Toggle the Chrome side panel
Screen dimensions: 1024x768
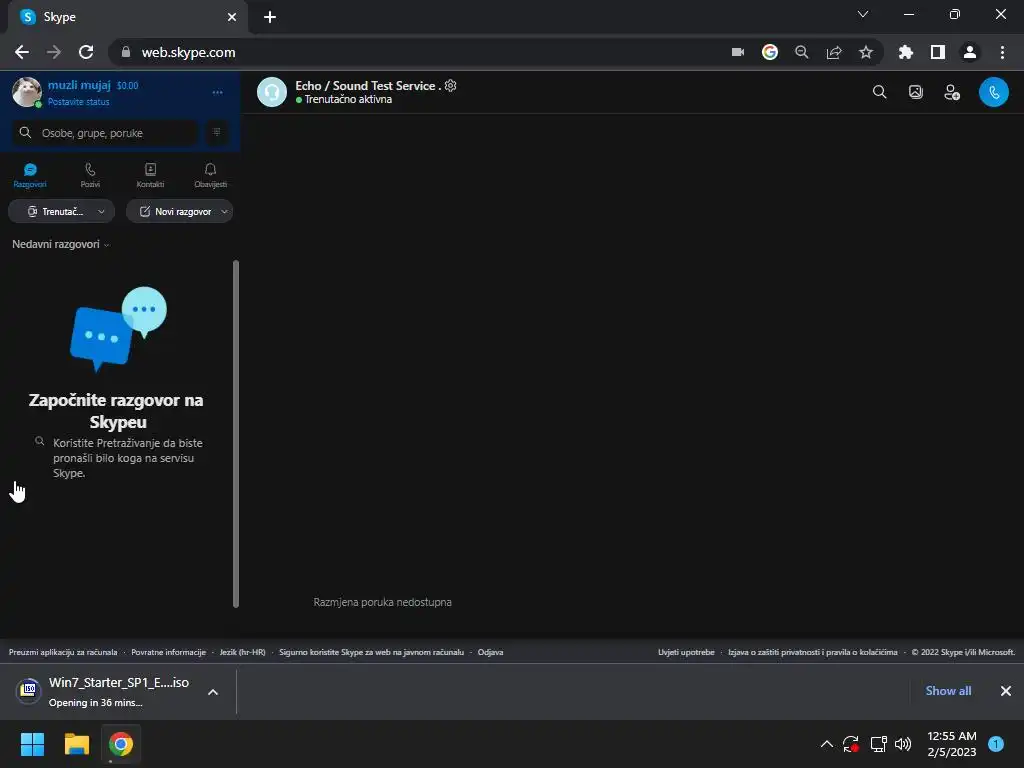pyautogui.click(x=938, y=52)
